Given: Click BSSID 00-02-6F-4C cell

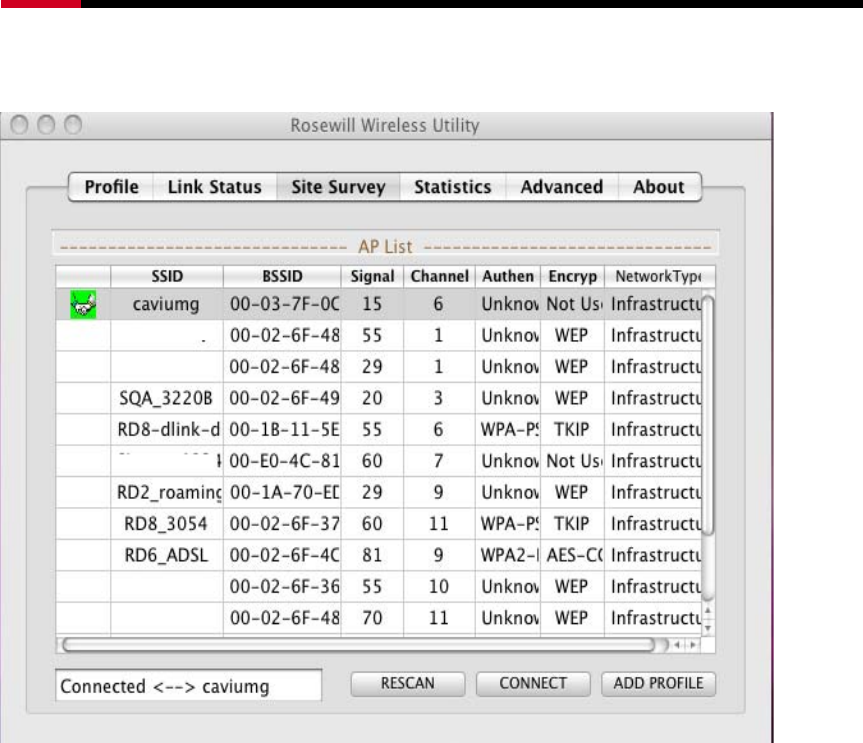Looking at the screenshot, I should pyautogui.click(x=283, y=555).
